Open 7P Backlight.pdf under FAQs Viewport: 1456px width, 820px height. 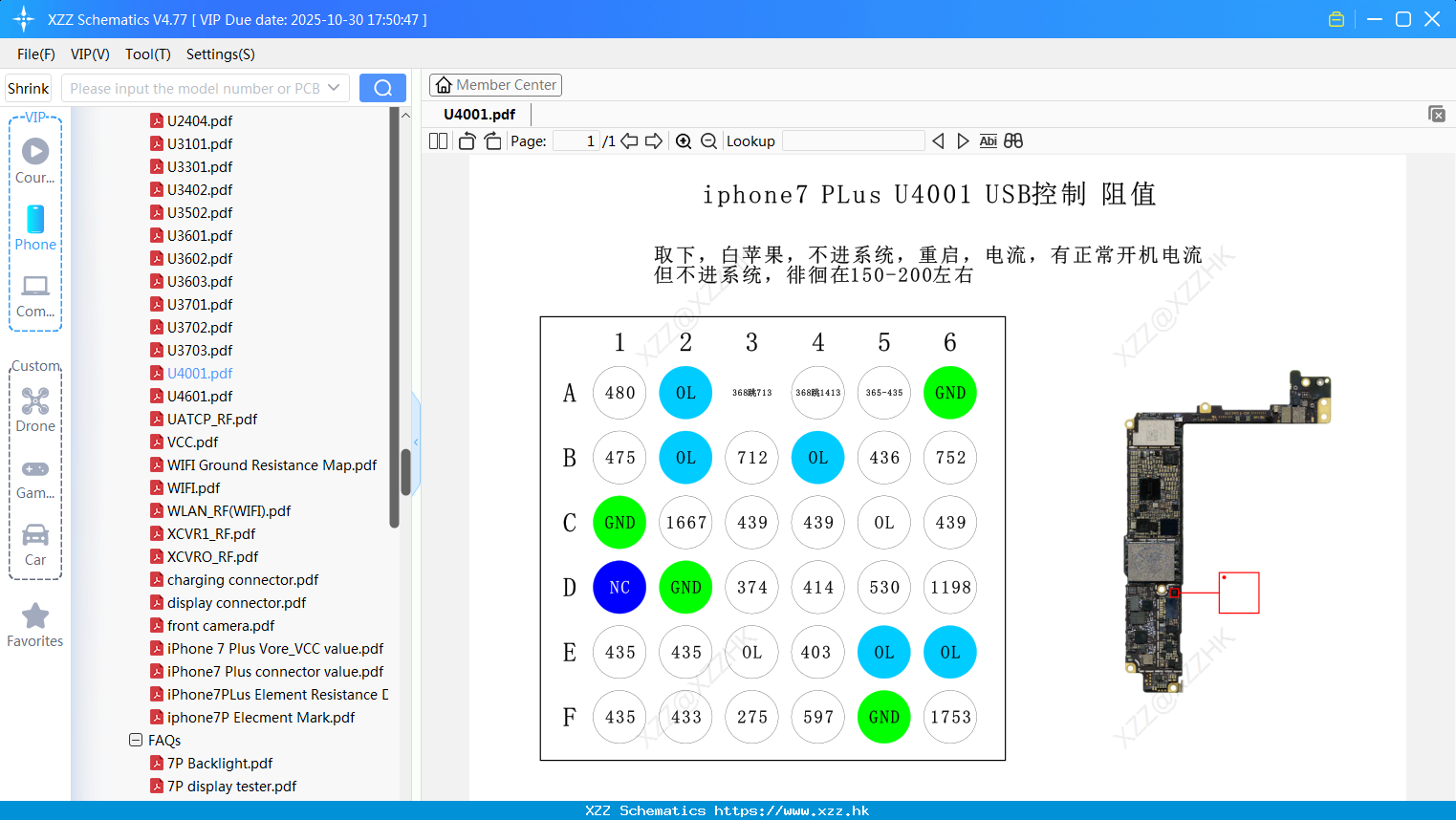pos(211,763)
